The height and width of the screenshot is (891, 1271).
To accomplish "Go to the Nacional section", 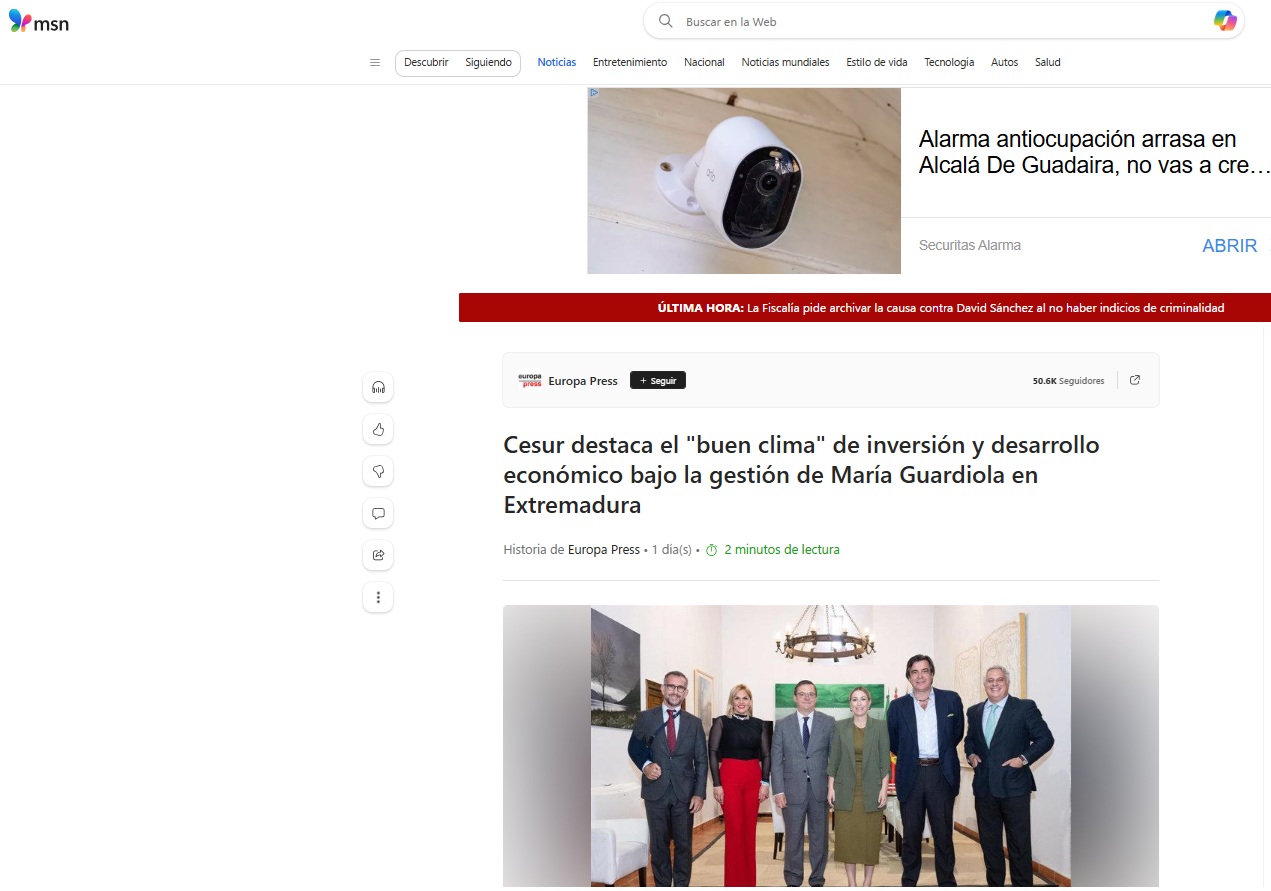I will tap(704, 62).
